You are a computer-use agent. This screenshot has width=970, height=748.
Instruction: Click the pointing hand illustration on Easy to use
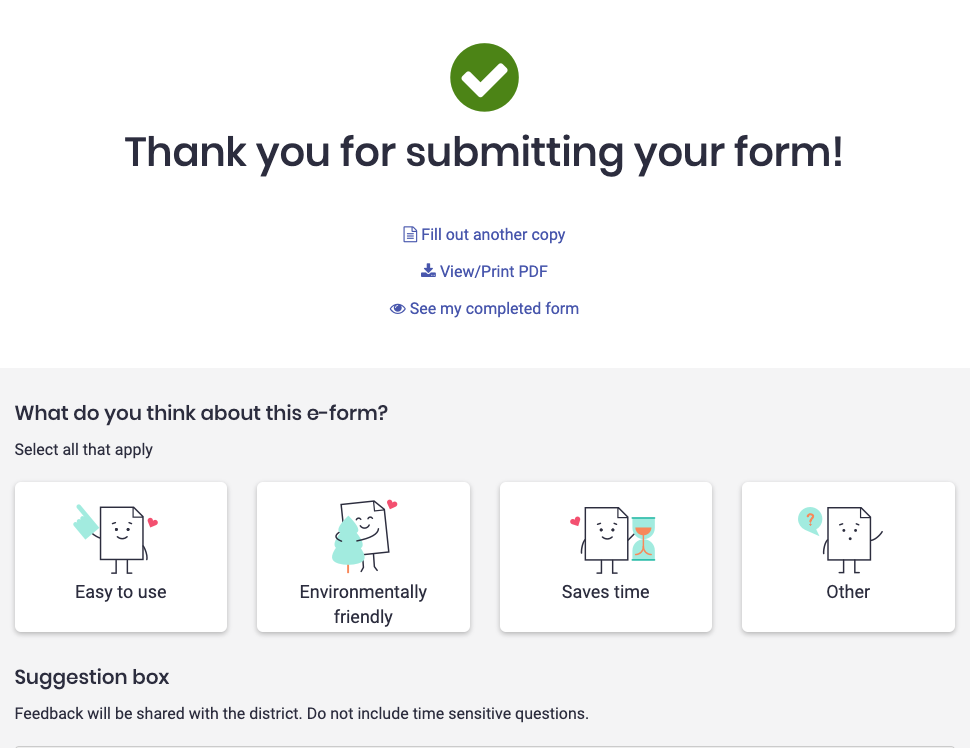point(85,522)
